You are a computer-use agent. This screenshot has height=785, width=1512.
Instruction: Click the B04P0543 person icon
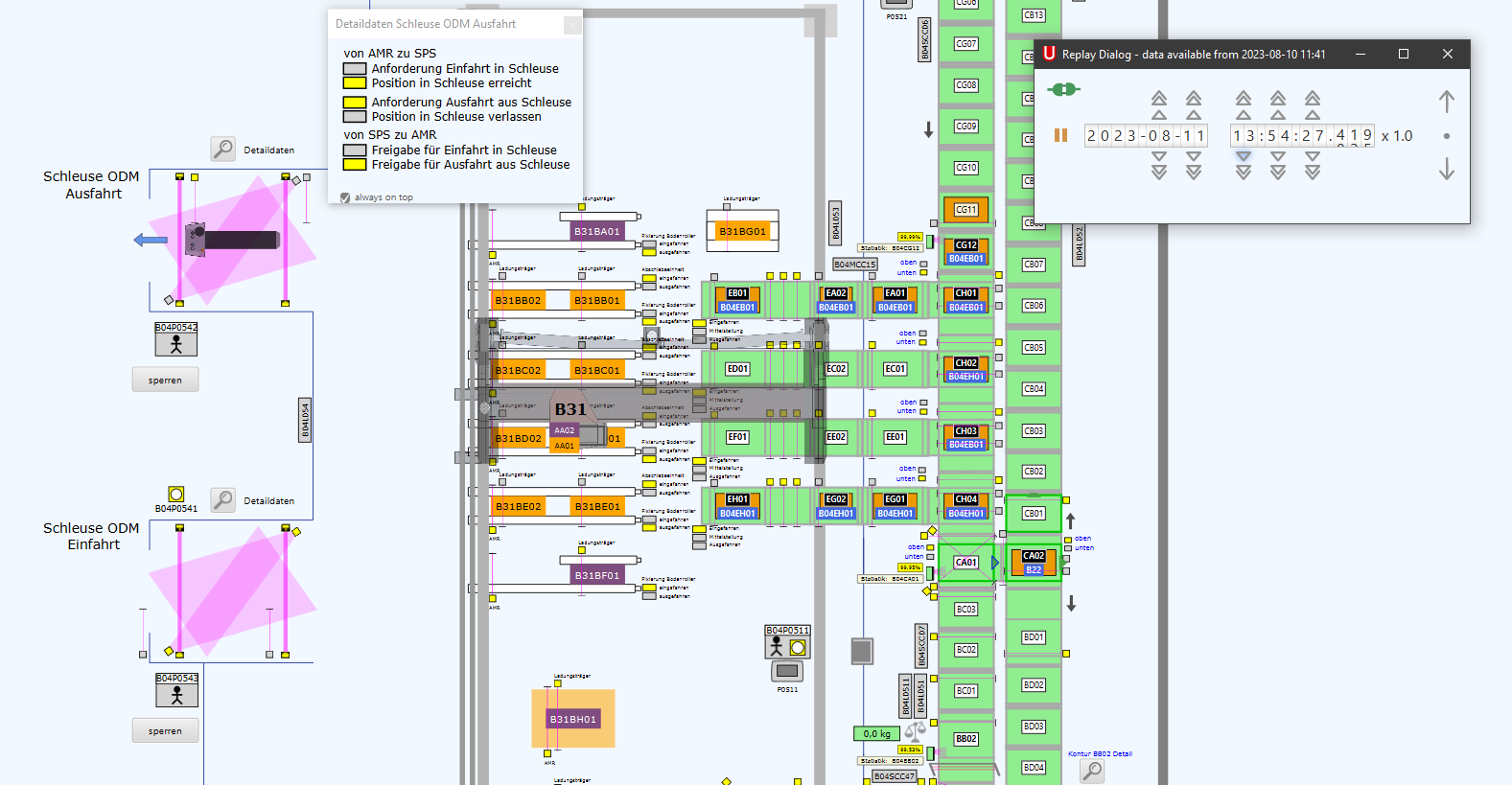[x=177, y=695]
